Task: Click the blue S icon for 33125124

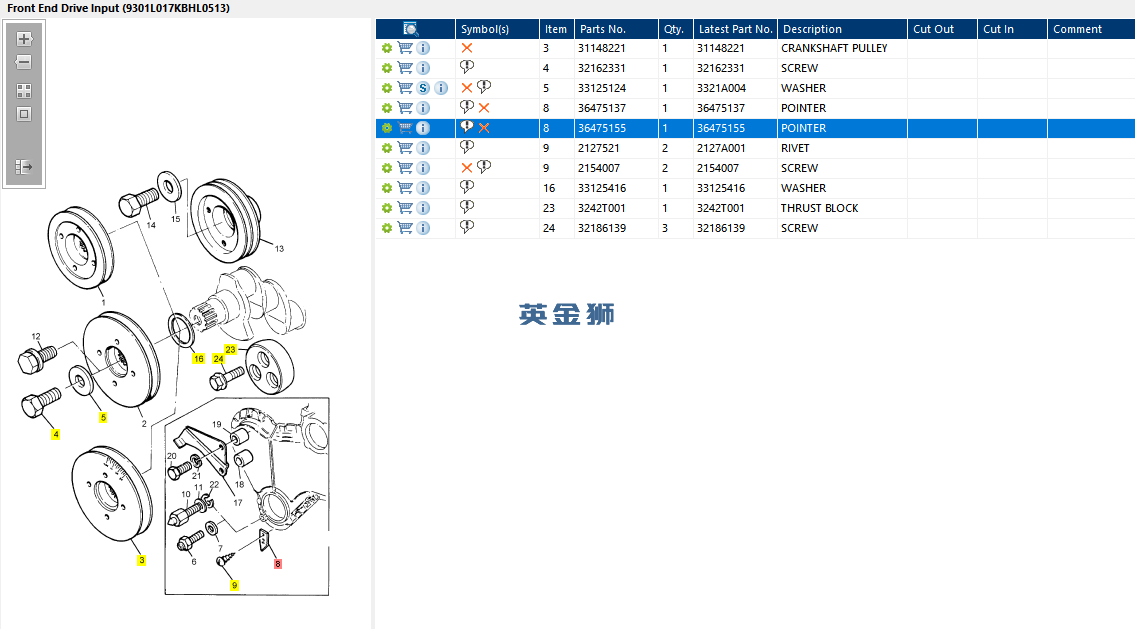Action: 423,88
